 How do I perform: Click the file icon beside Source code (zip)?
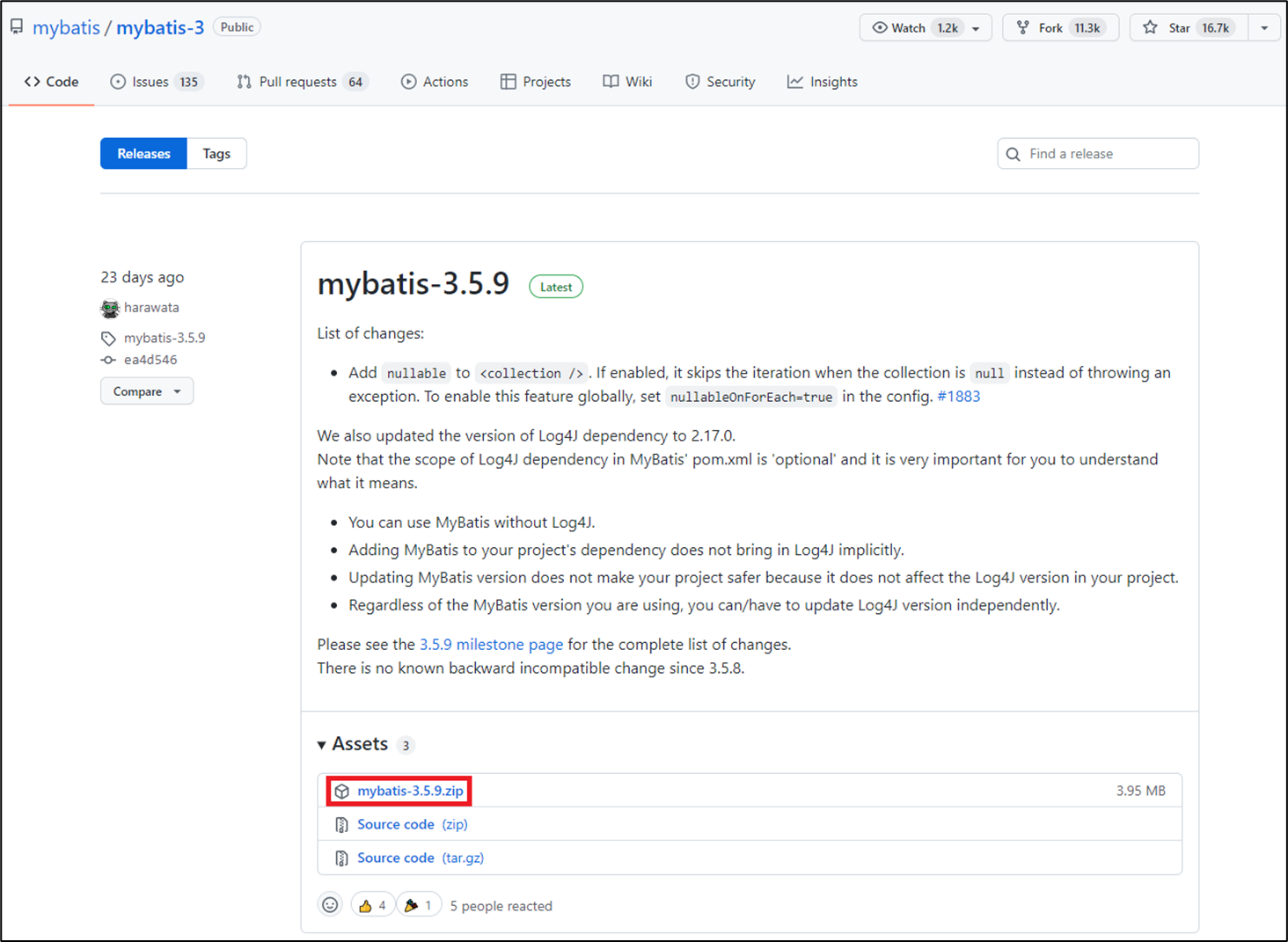[341, 825]
